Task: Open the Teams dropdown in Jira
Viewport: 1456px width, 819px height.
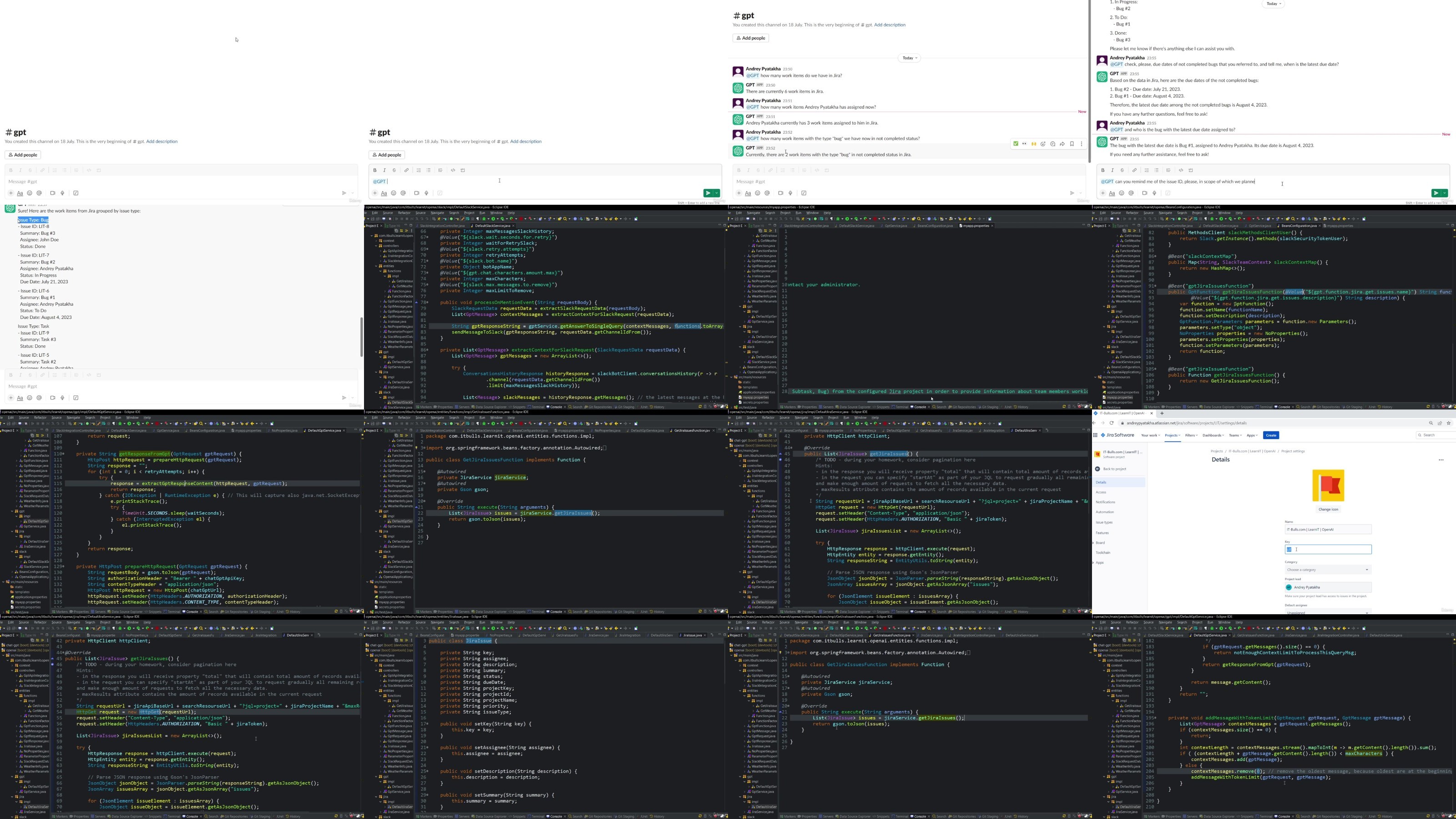Action: (x=1235, y=435)
